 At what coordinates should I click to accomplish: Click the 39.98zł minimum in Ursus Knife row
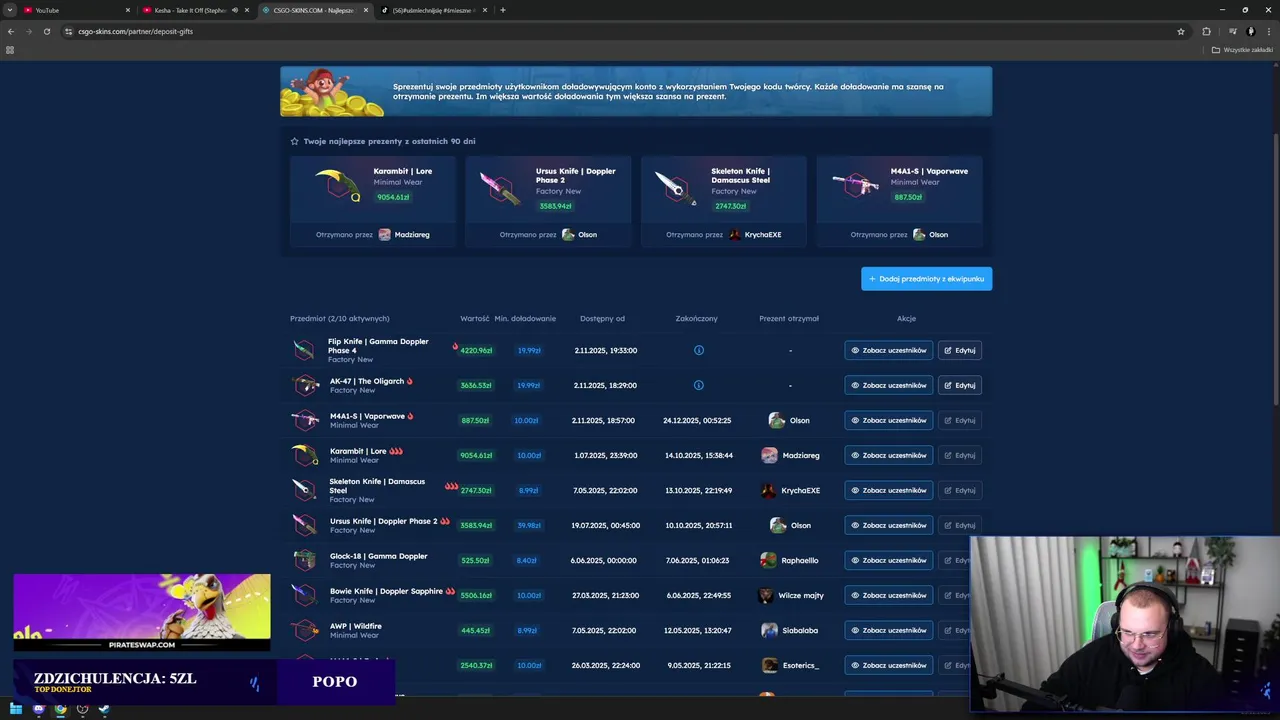click(x=529, y=525)
